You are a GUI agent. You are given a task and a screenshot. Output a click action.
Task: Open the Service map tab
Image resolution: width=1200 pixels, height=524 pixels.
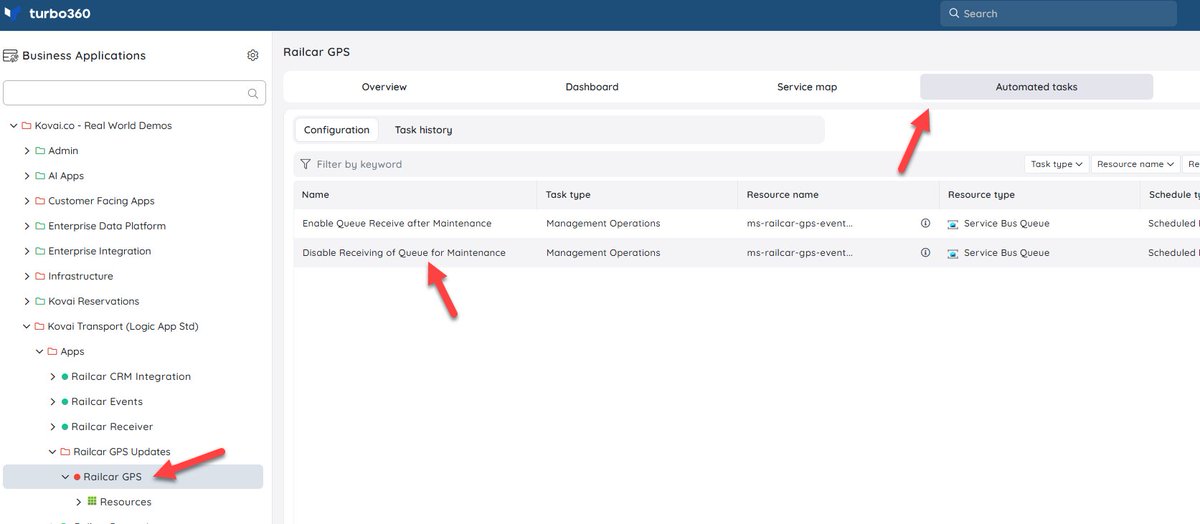807,87
